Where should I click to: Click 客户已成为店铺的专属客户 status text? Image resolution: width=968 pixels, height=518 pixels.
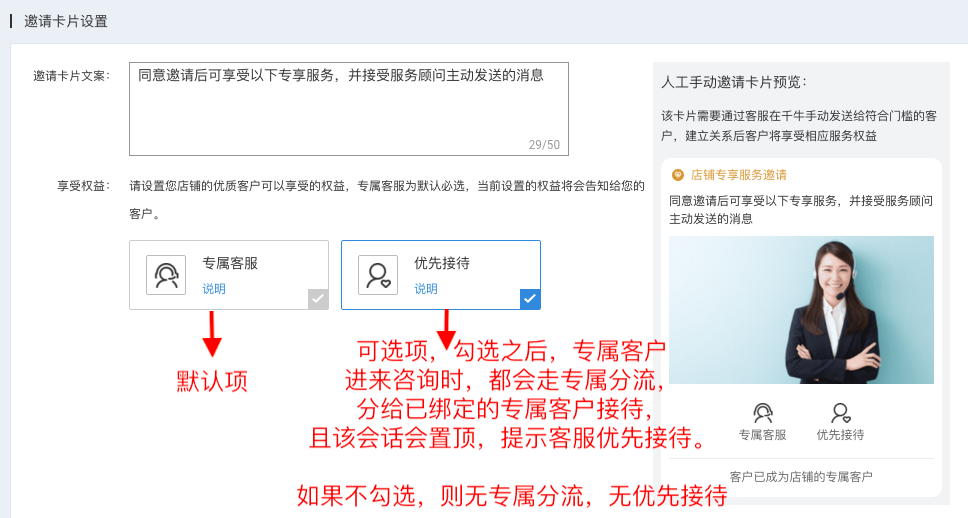click(801, 477)
